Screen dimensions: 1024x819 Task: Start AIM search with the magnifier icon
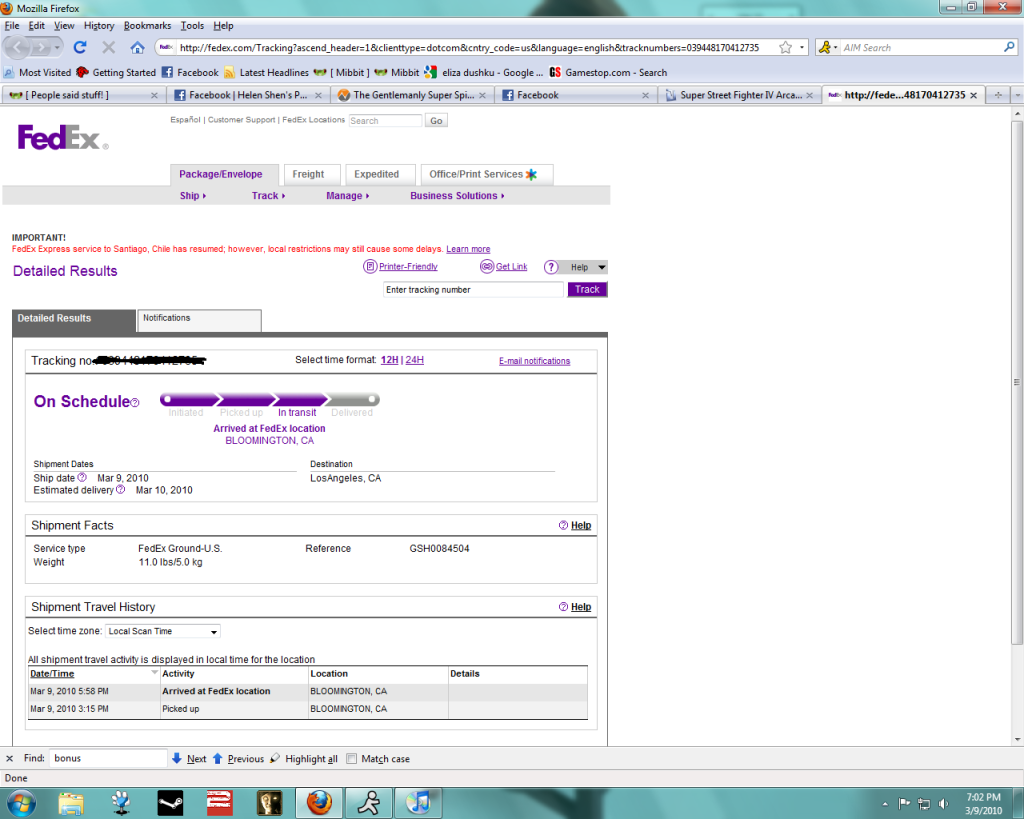point(1009,47)
